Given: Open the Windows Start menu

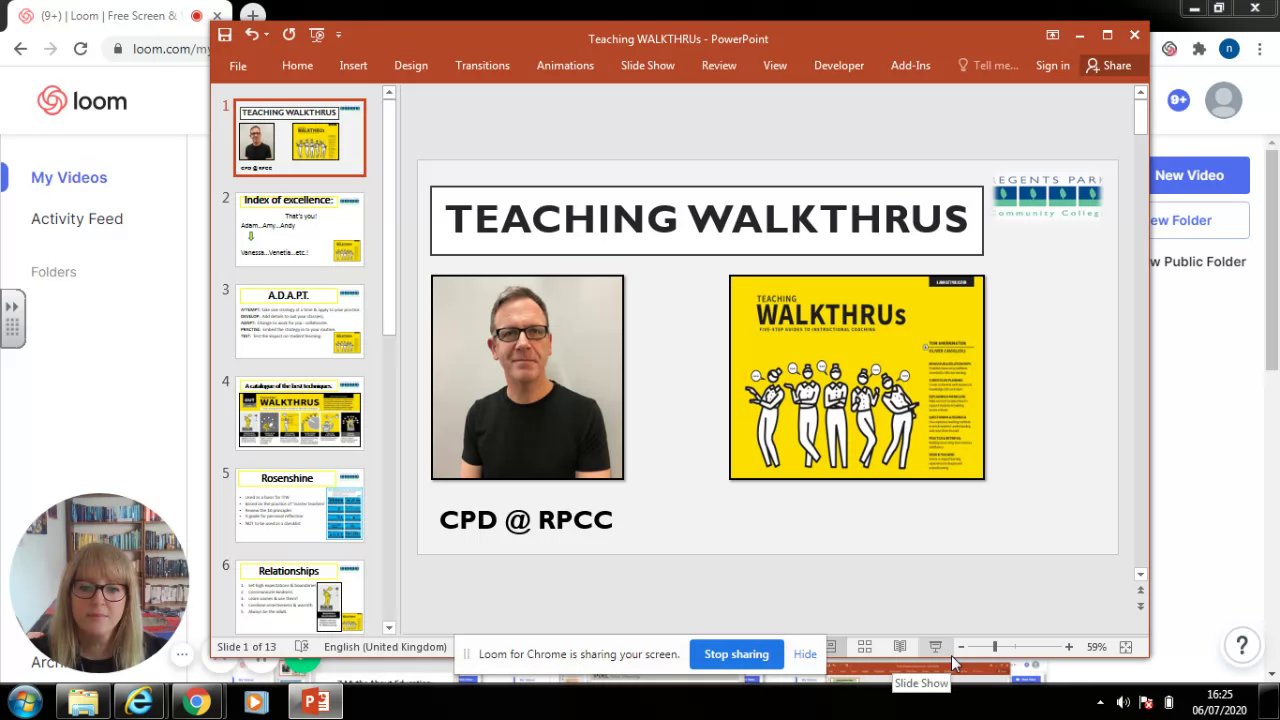Looking at the screenshot, I should click(23, 702).
